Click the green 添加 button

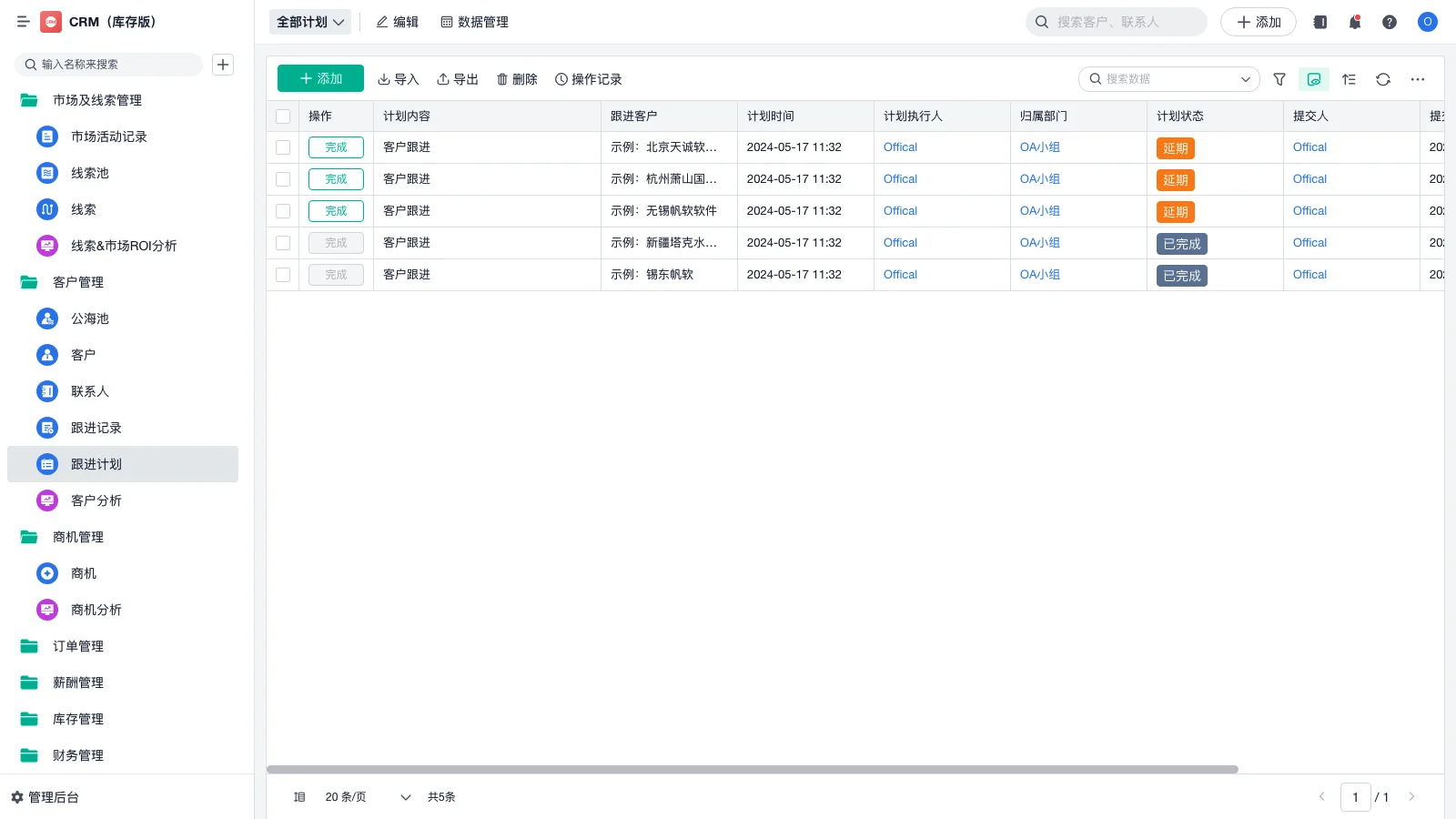(x=320, y=79)
